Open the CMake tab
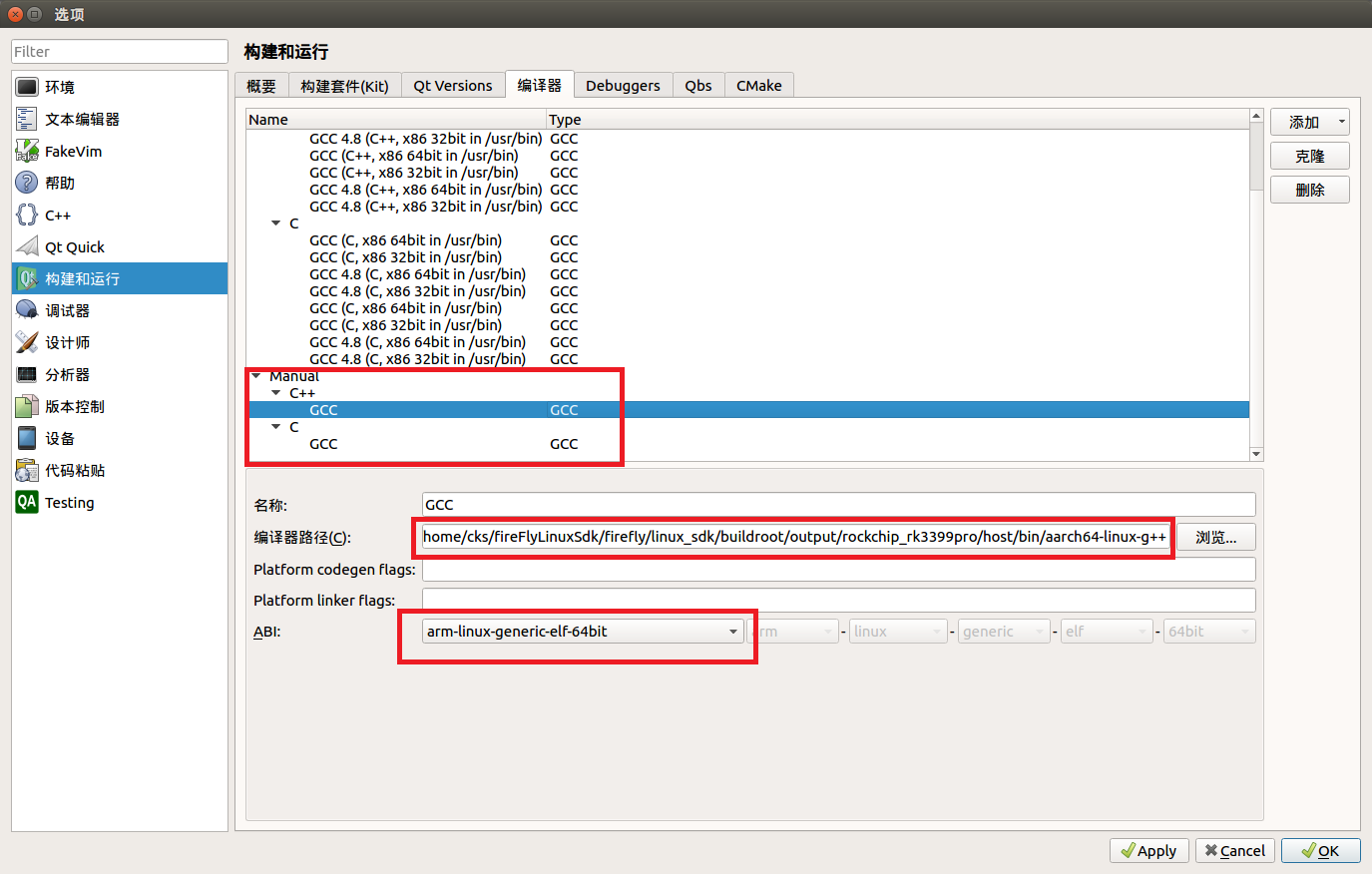This screenshot has height=874, width=1372. (x=759, y=86)
